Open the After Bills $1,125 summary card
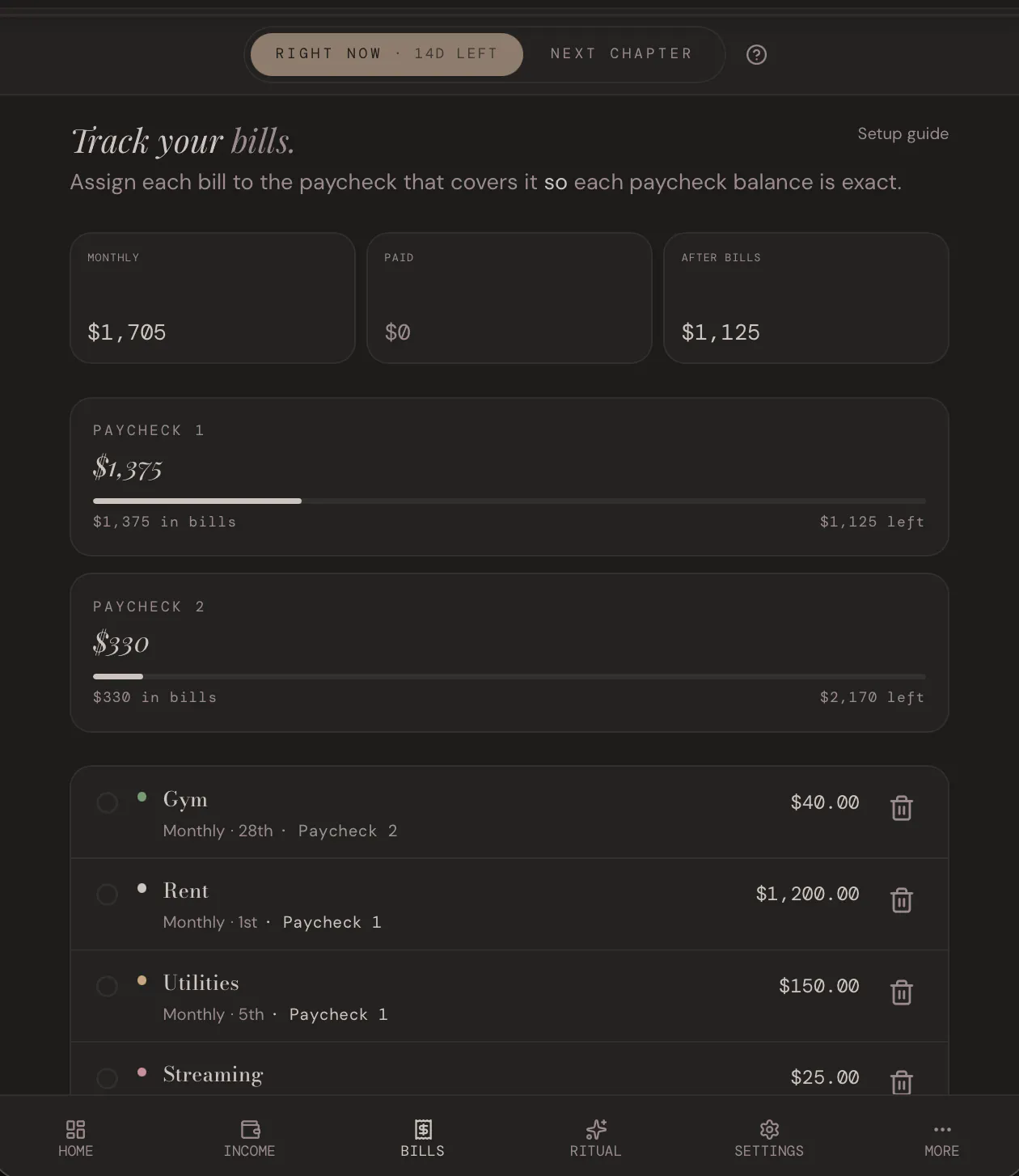The height and width of the screenshot is (1176, 1019). (x=806, y=298)
